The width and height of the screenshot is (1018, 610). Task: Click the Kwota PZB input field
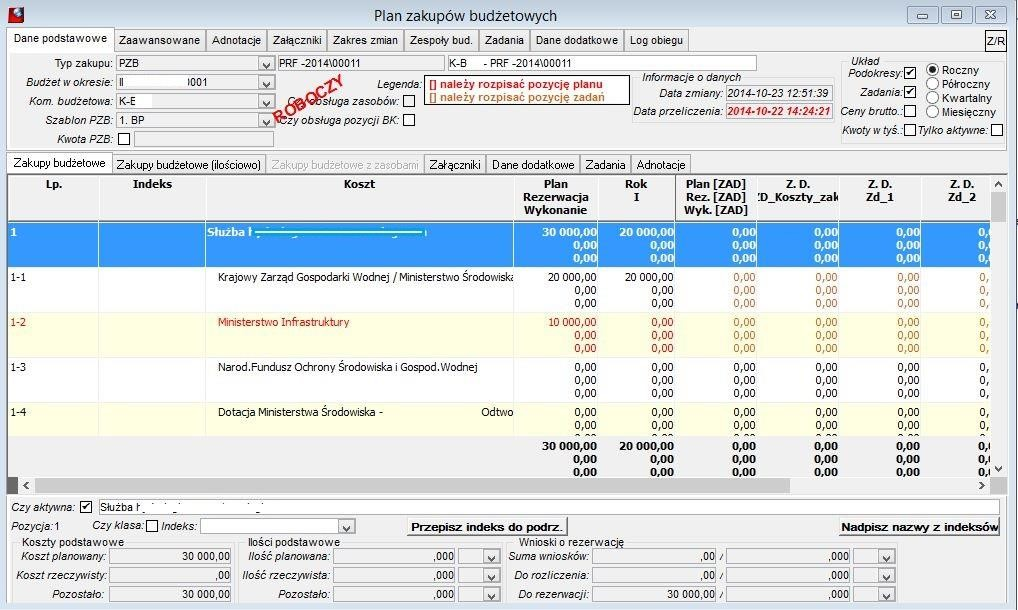click(x=204, y=139)
